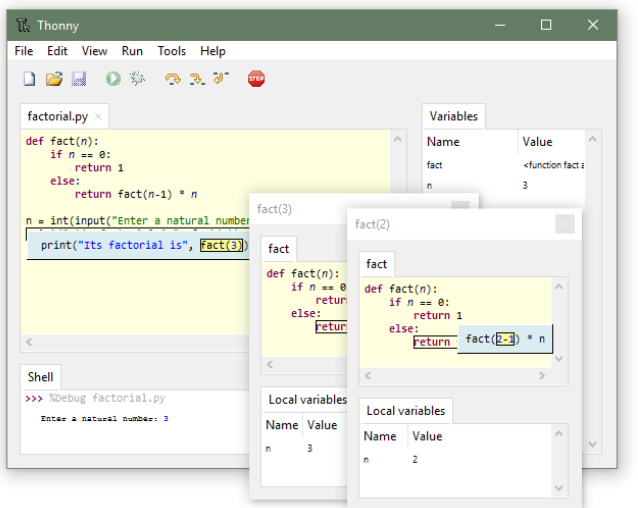This screenshot has height=508, width=638.
Task: Click the fact(2) window title
Action: point(372,224)
